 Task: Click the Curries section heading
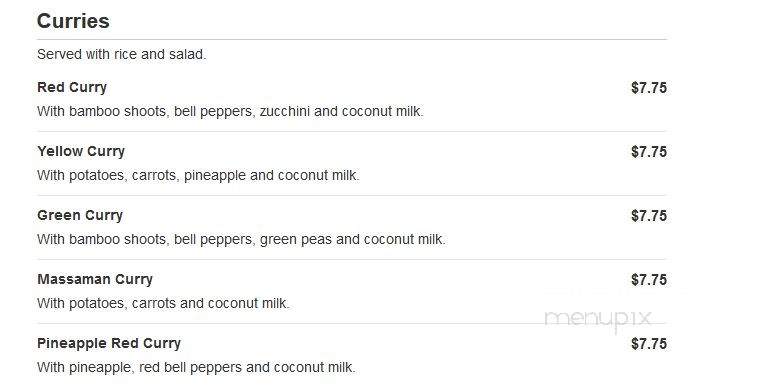tap(73, 21)
